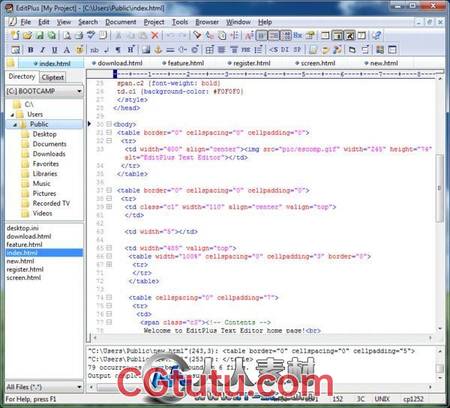Viewport: 450px width, 408px height.
Task: Open the Browser menu
Action: tap(207, 22)
